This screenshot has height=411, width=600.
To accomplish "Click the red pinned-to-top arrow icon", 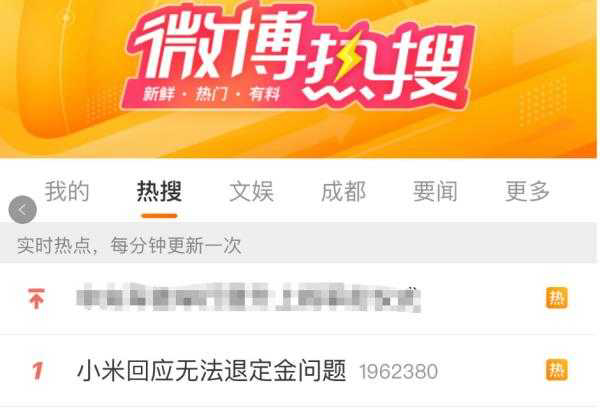I will 37,298.
